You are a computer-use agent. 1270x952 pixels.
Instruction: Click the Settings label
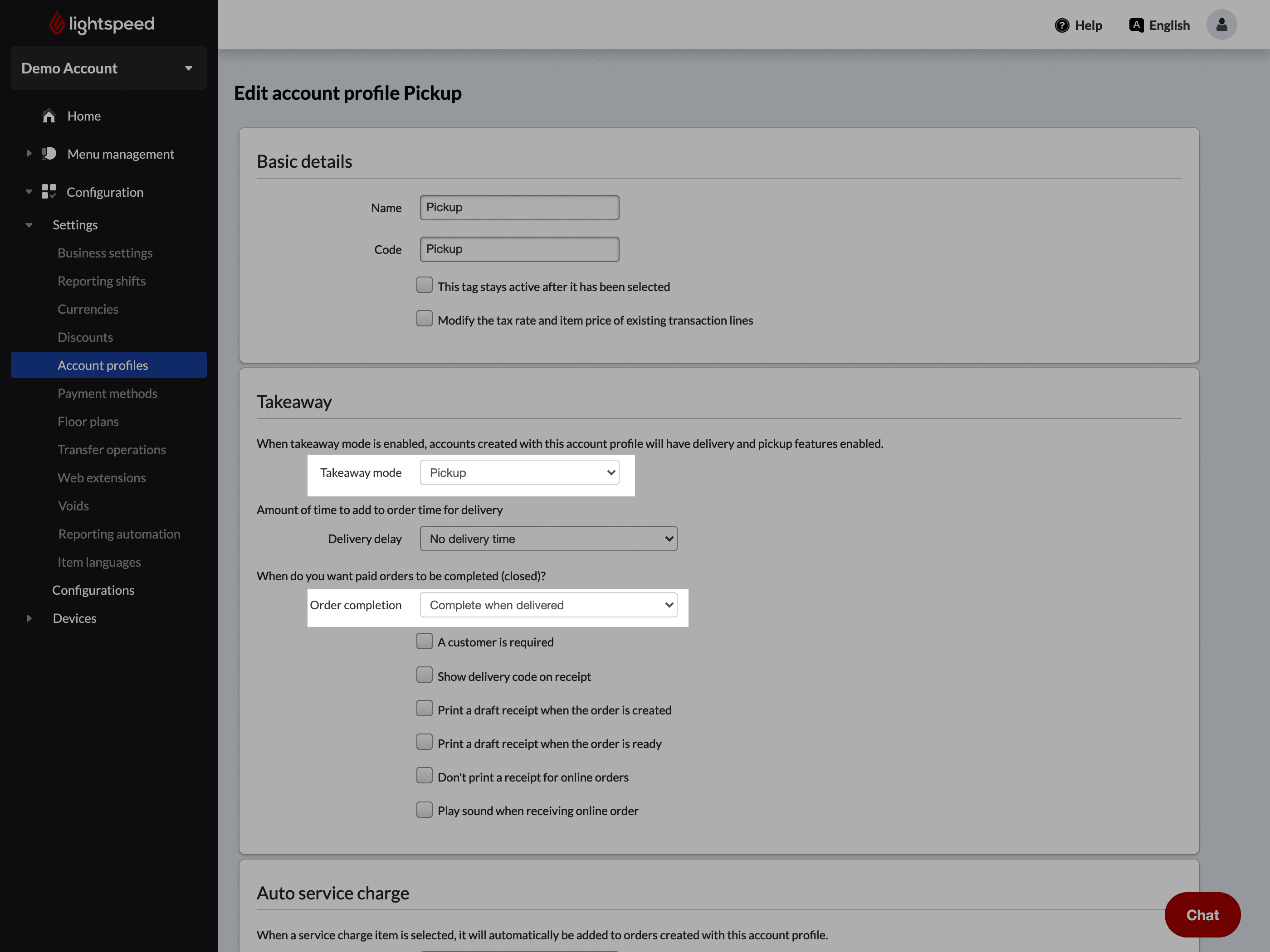[x=75, y=225]
